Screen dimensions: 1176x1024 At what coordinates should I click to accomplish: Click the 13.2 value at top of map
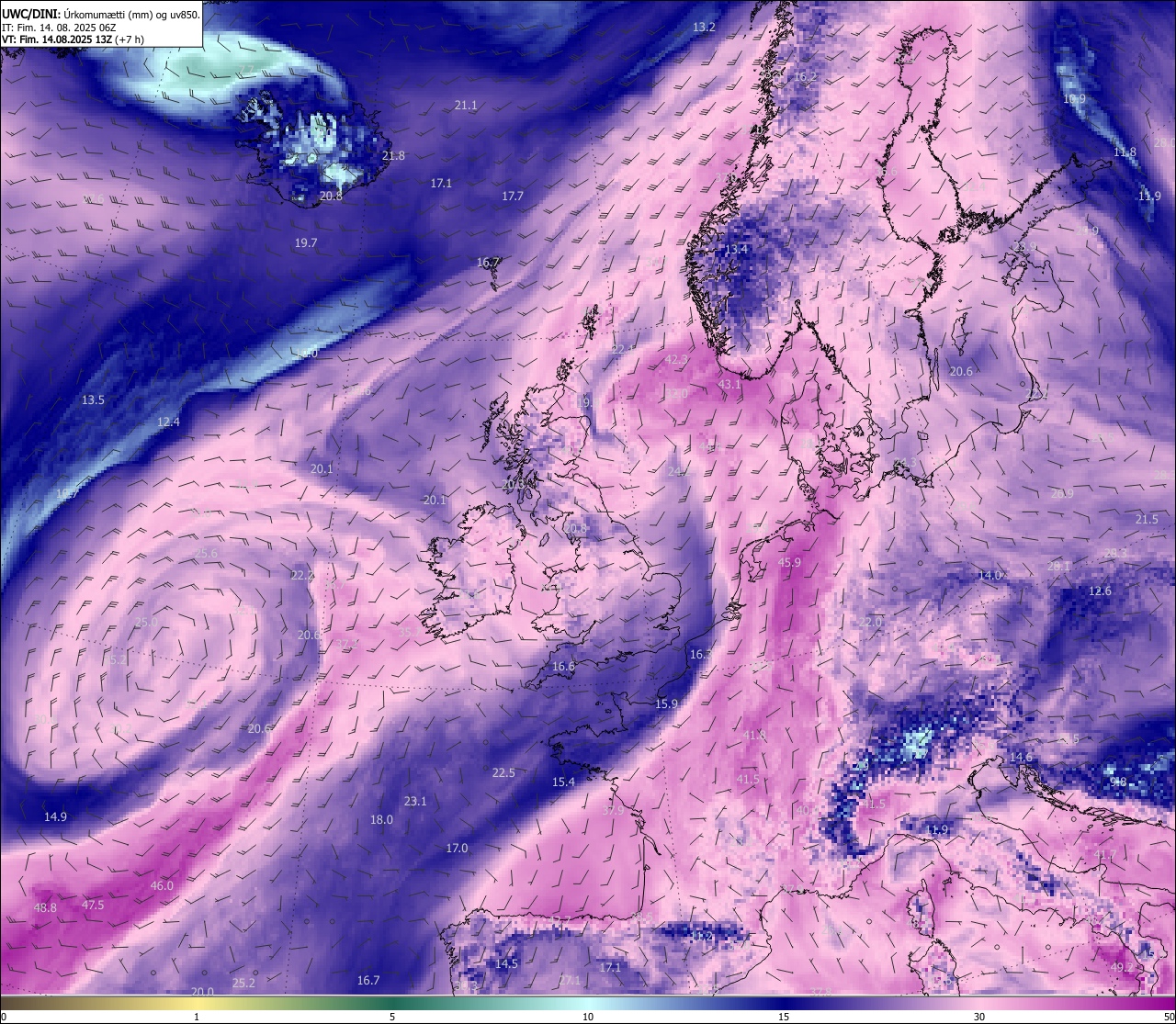704,28
